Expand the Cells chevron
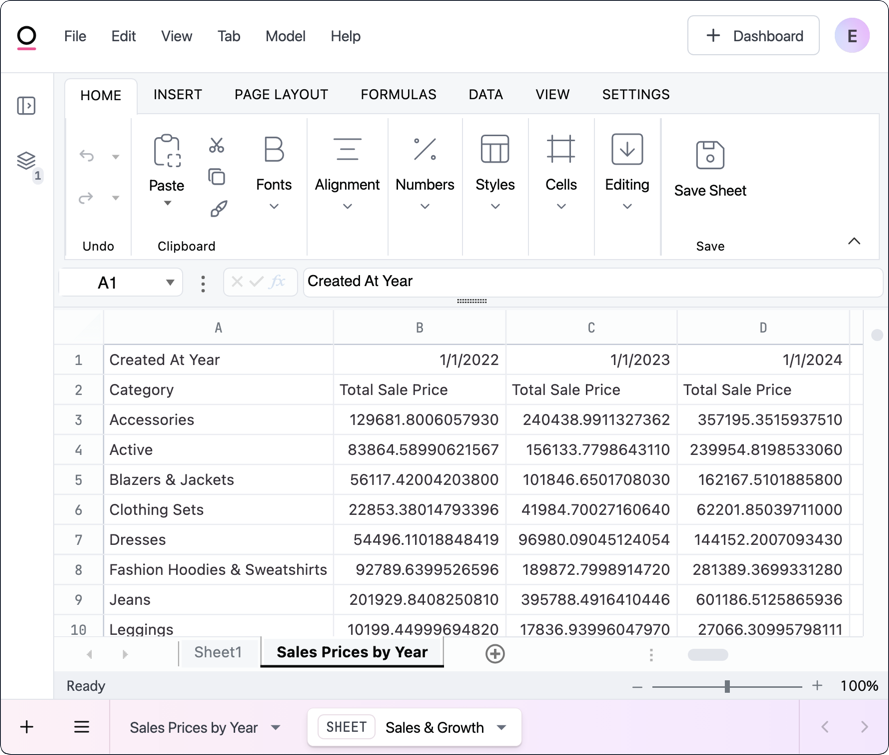 (561, 207)
